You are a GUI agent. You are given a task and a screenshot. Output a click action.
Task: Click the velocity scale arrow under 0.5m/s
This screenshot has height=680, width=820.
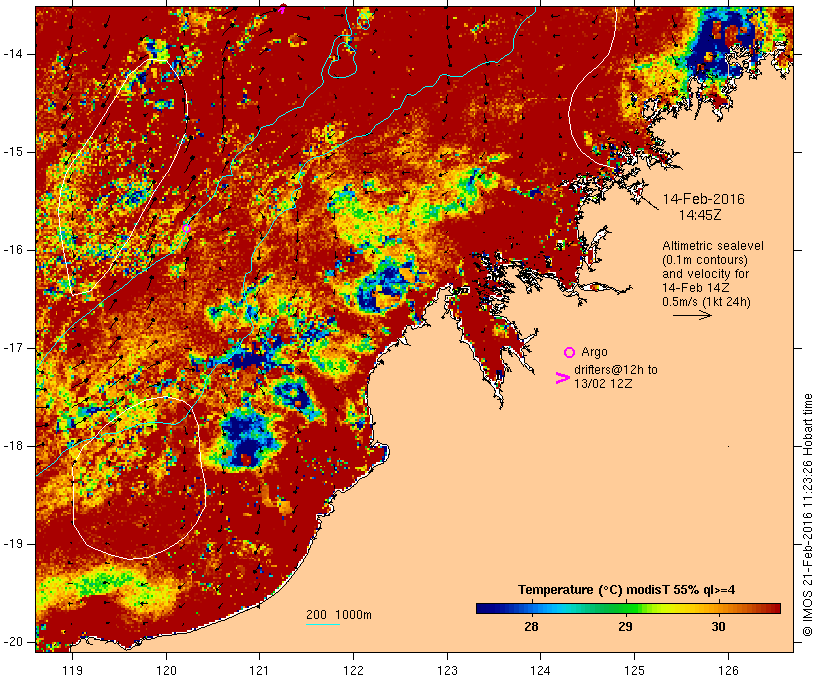click(x=692, y=315)
